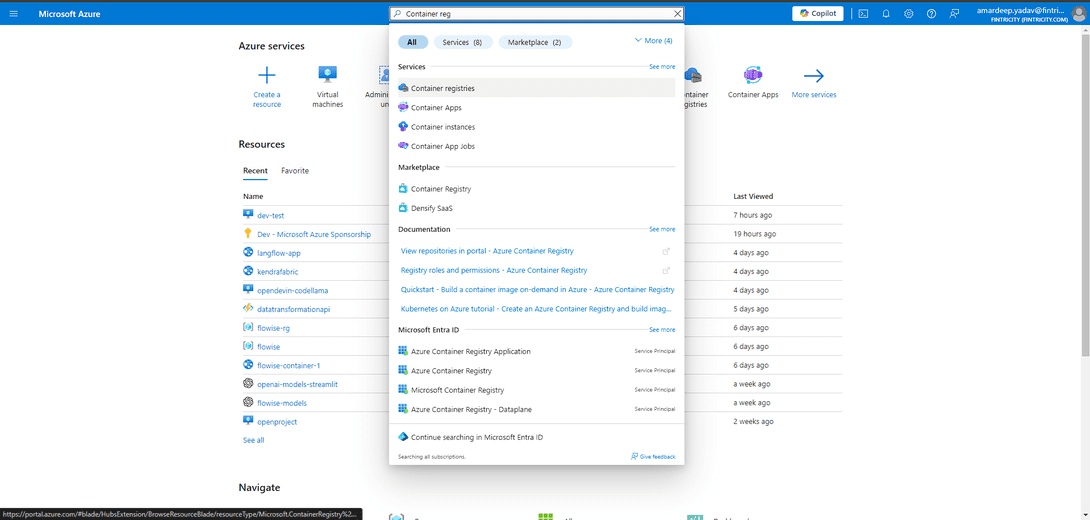Click key icon beside Azure Sponsorship
This screenshot has width=1090, height=520.
[x=247, y=234]
